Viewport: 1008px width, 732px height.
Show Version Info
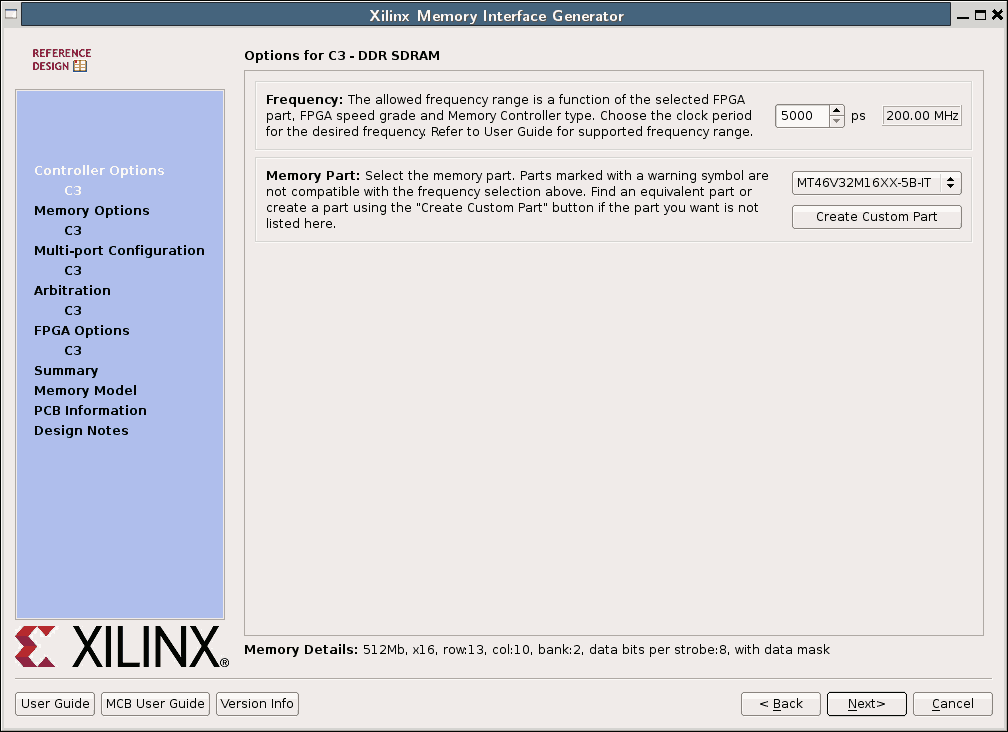[x=257, y=704]
